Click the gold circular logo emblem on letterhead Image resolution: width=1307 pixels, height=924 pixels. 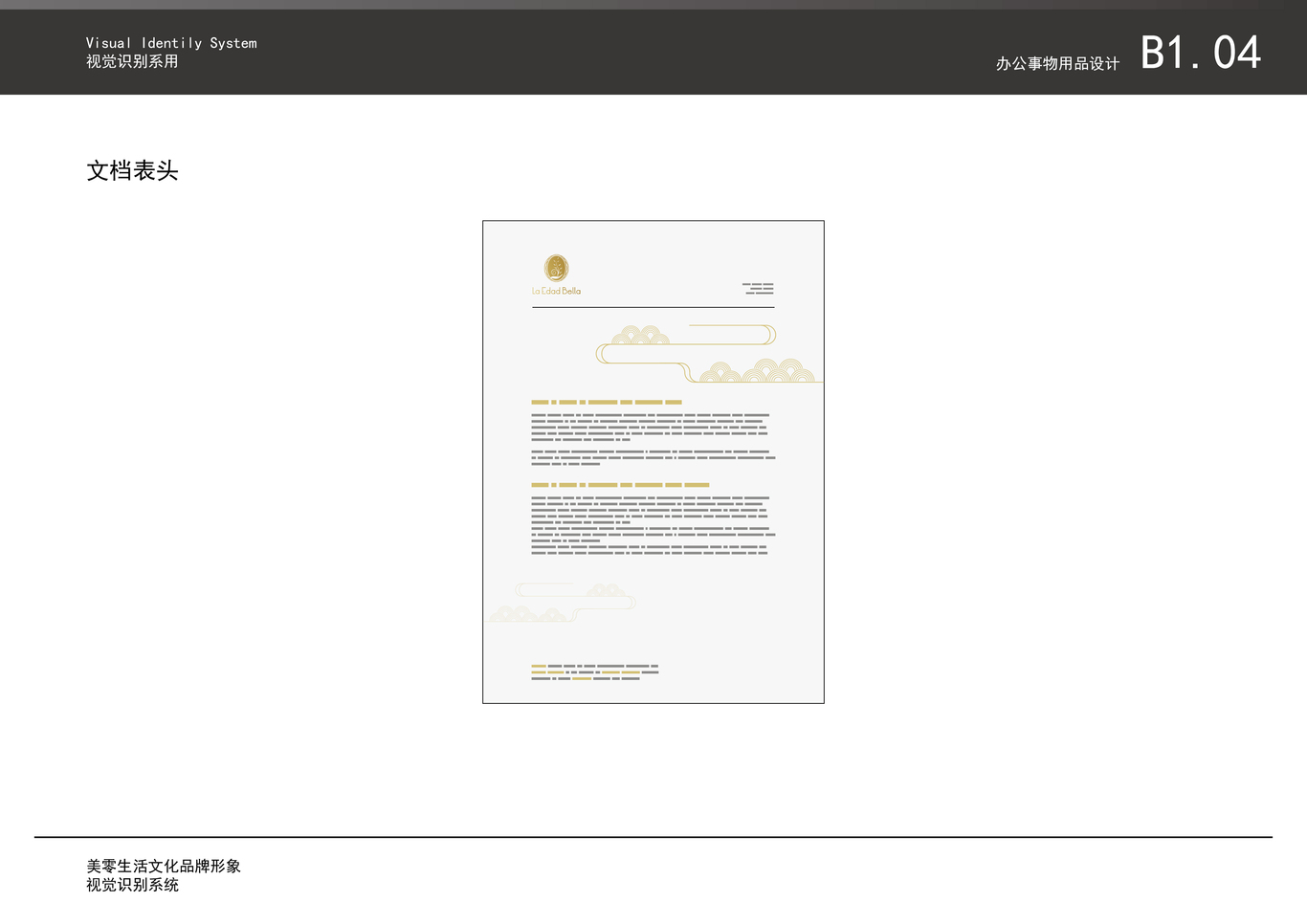pos(557,268)
